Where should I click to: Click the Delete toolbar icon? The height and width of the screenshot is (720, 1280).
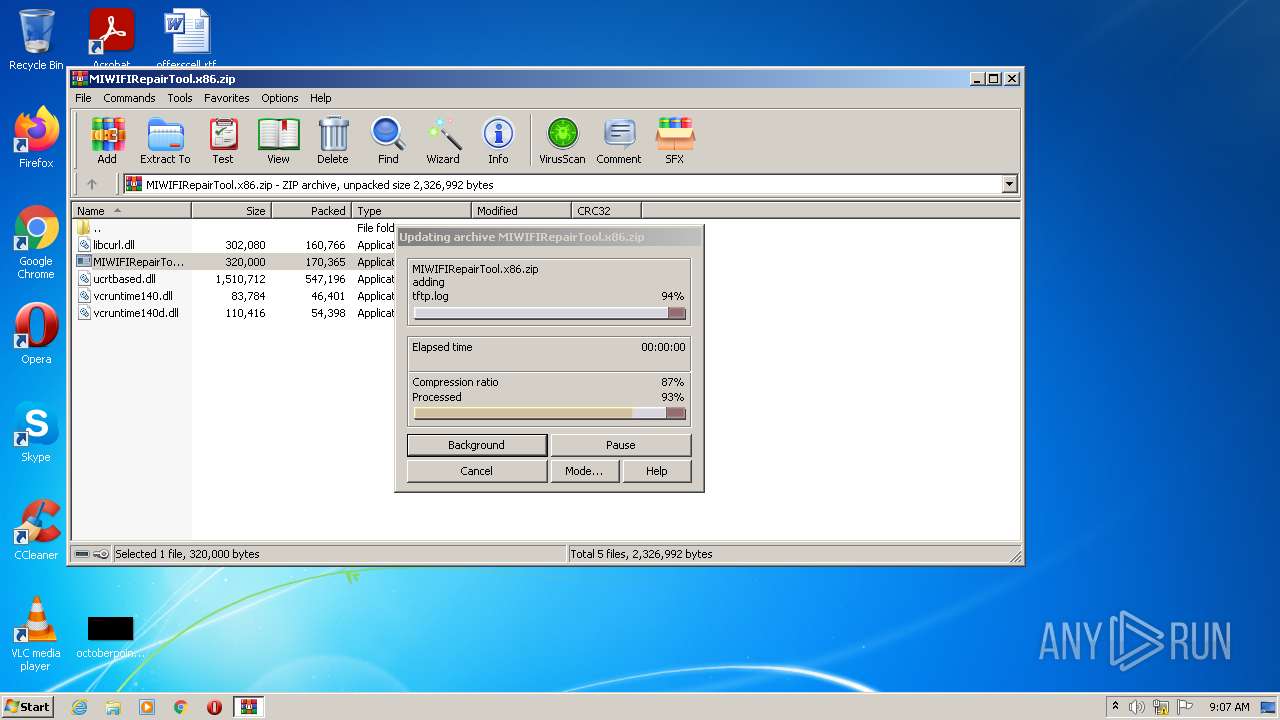point(333,140)
